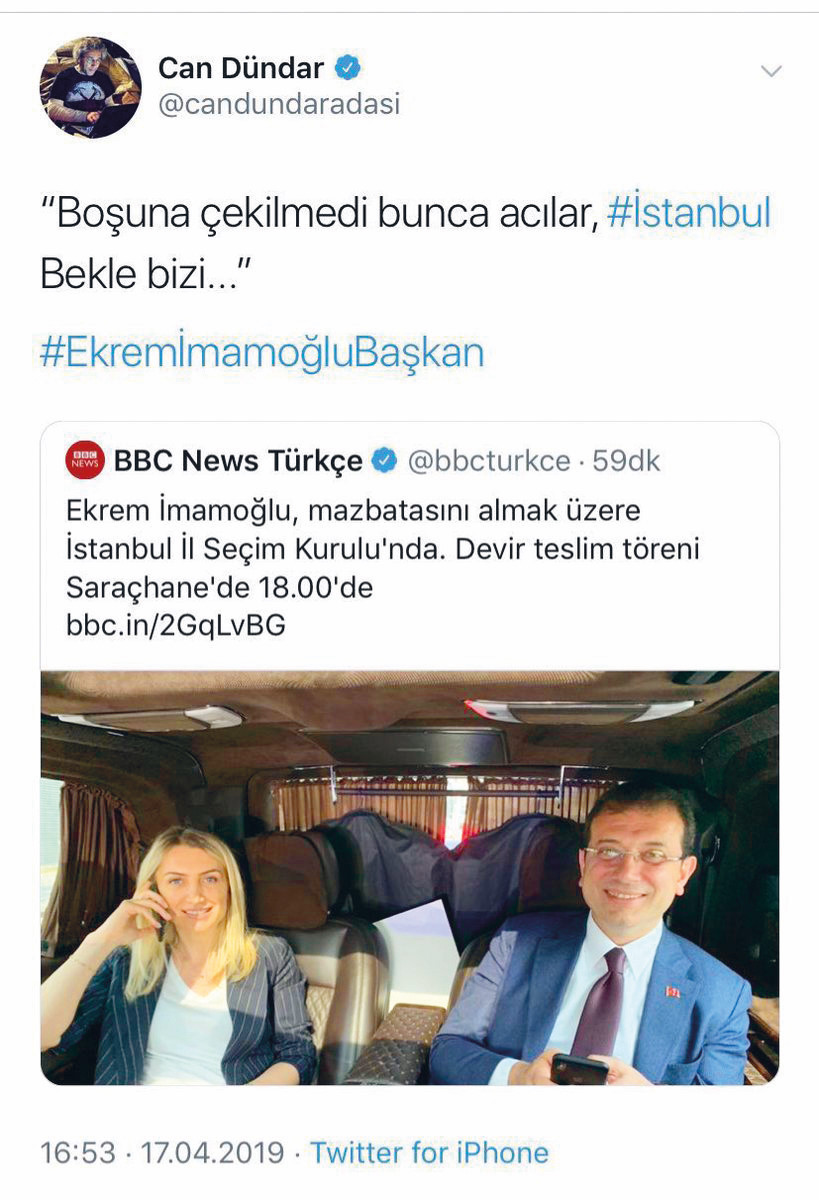Viewport: 819px width, 1200px height.
Task: Select the Can Dündar display name
Action: pyautogui.click(x=241, y=69)
